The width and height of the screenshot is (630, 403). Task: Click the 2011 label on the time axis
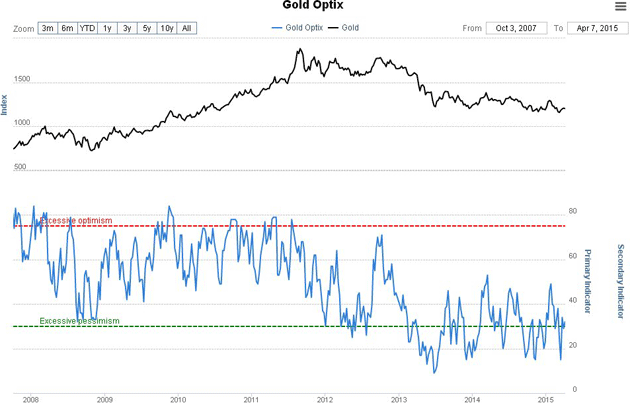tap(252, 399)
